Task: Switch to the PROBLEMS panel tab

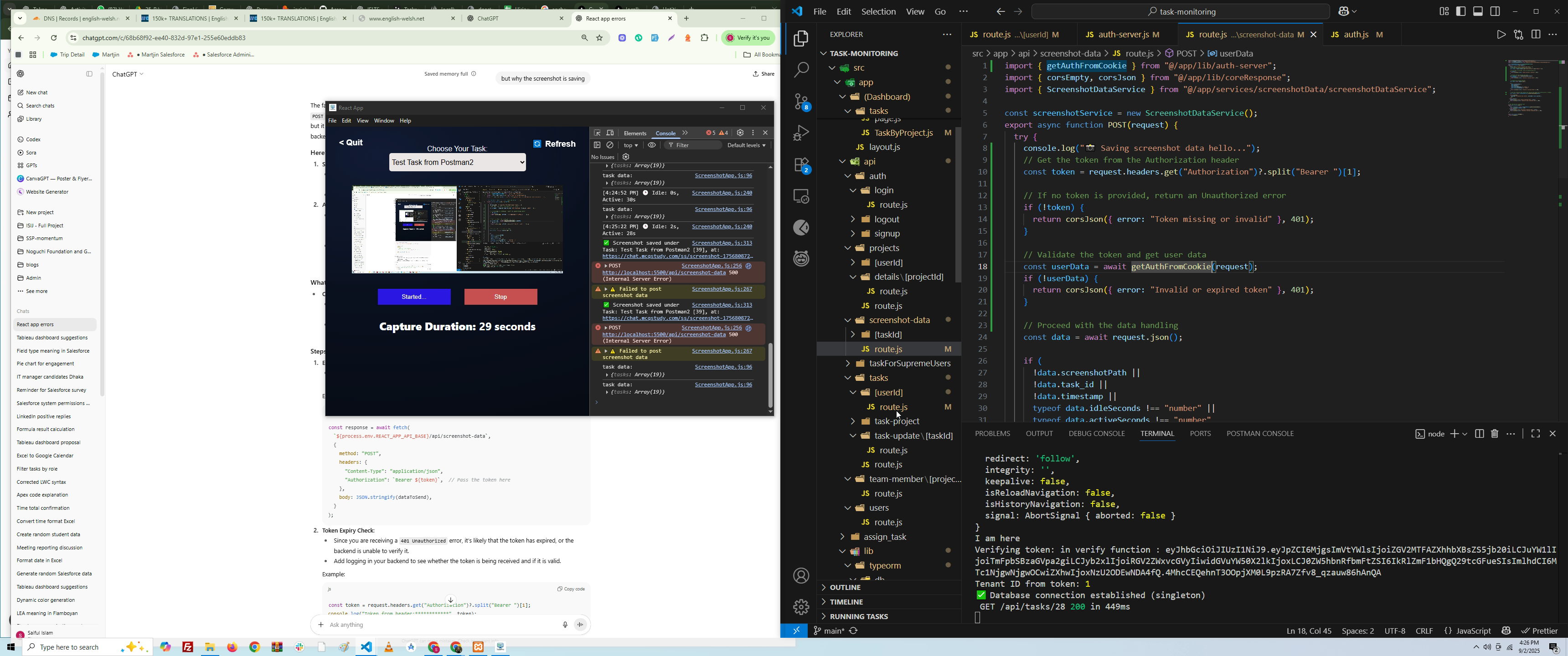Action: 992,434
